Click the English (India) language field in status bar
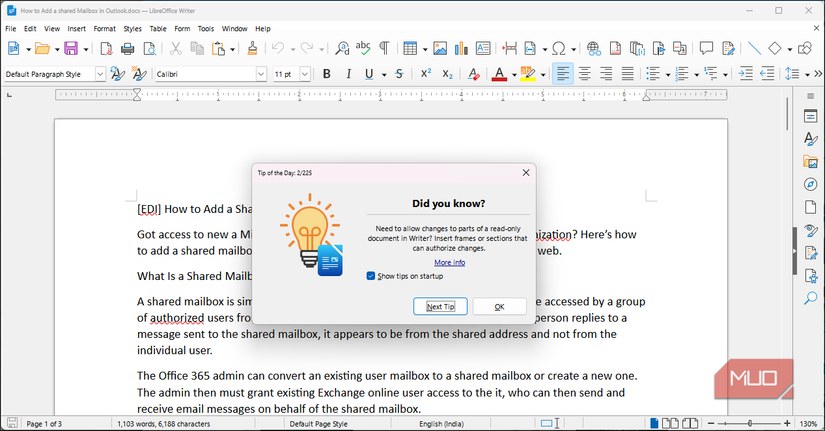825x431 pixels. (x=444, y=424)
